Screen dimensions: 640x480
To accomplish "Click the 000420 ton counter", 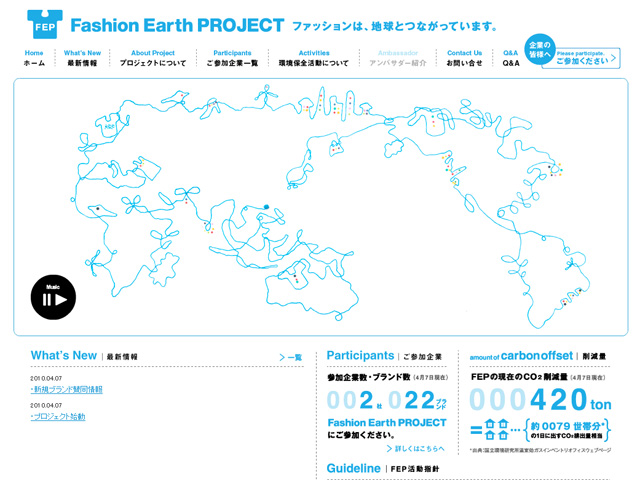I will point(540,400).
